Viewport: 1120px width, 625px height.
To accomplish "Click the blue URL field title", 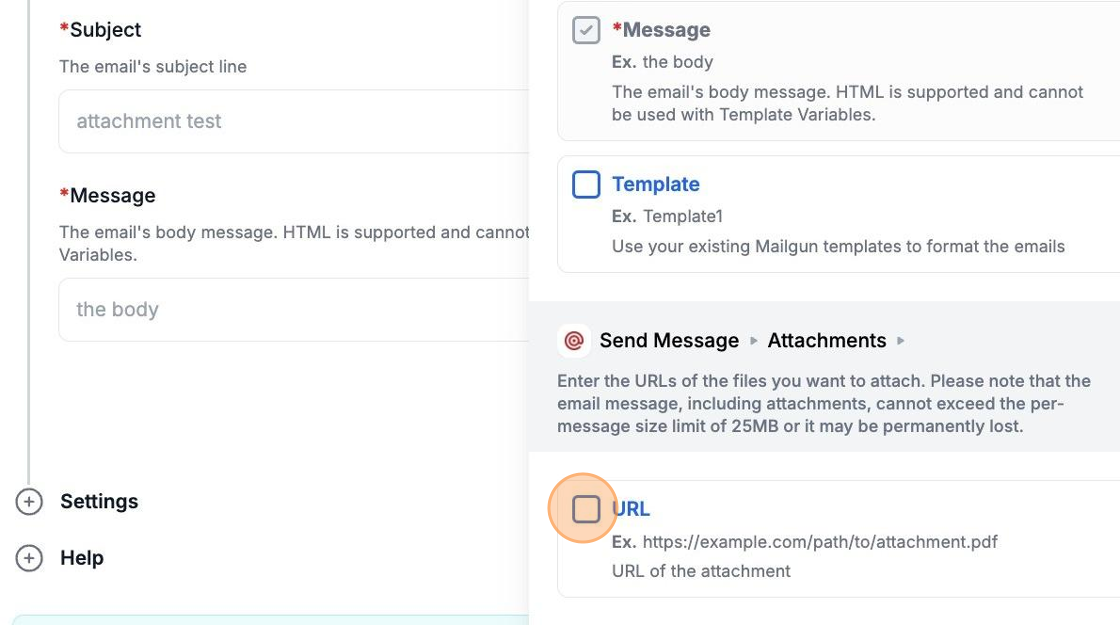I will [631, 509].
